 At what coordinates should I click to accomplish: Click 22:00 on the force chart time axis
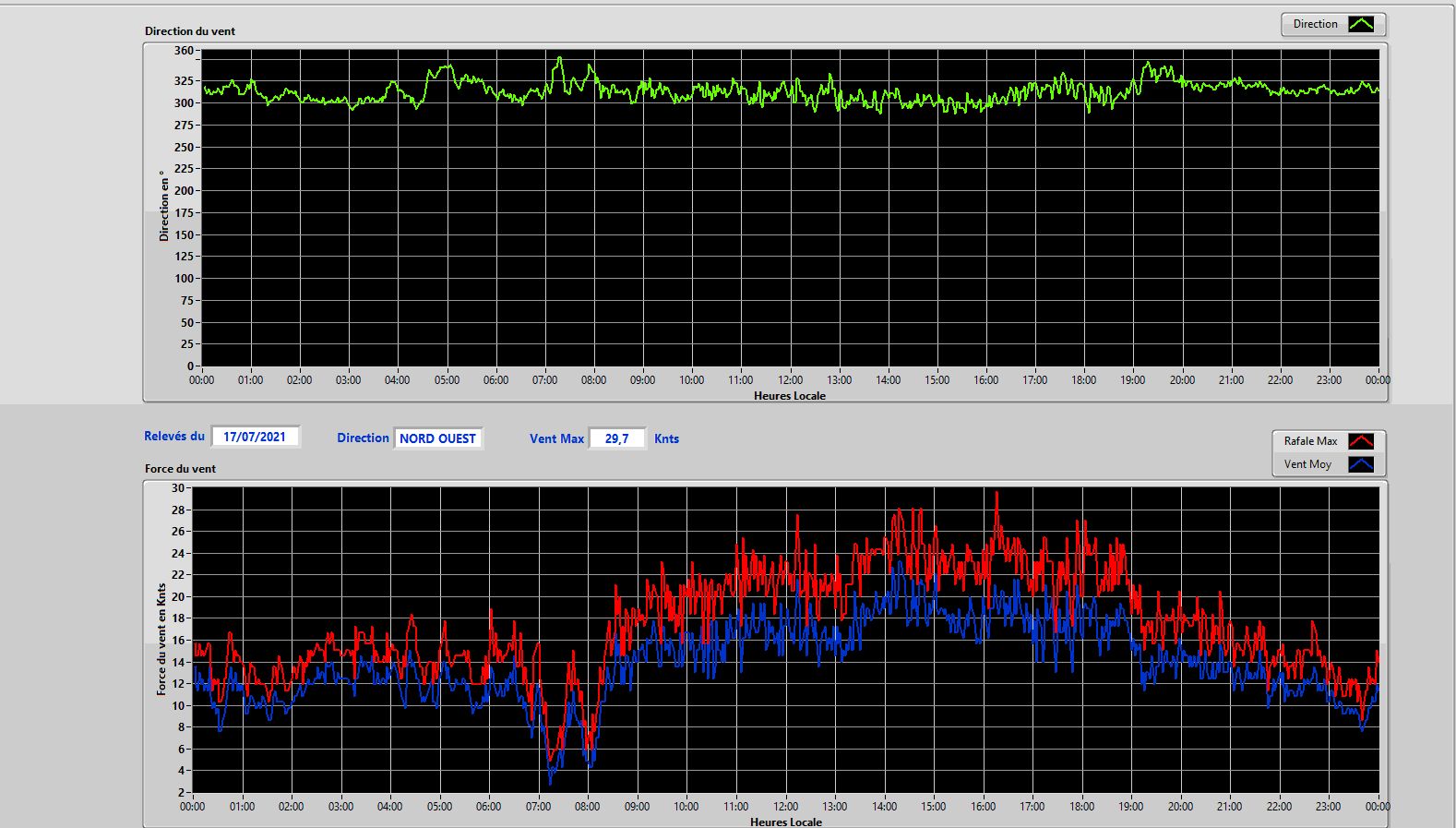click(1279, 807)
